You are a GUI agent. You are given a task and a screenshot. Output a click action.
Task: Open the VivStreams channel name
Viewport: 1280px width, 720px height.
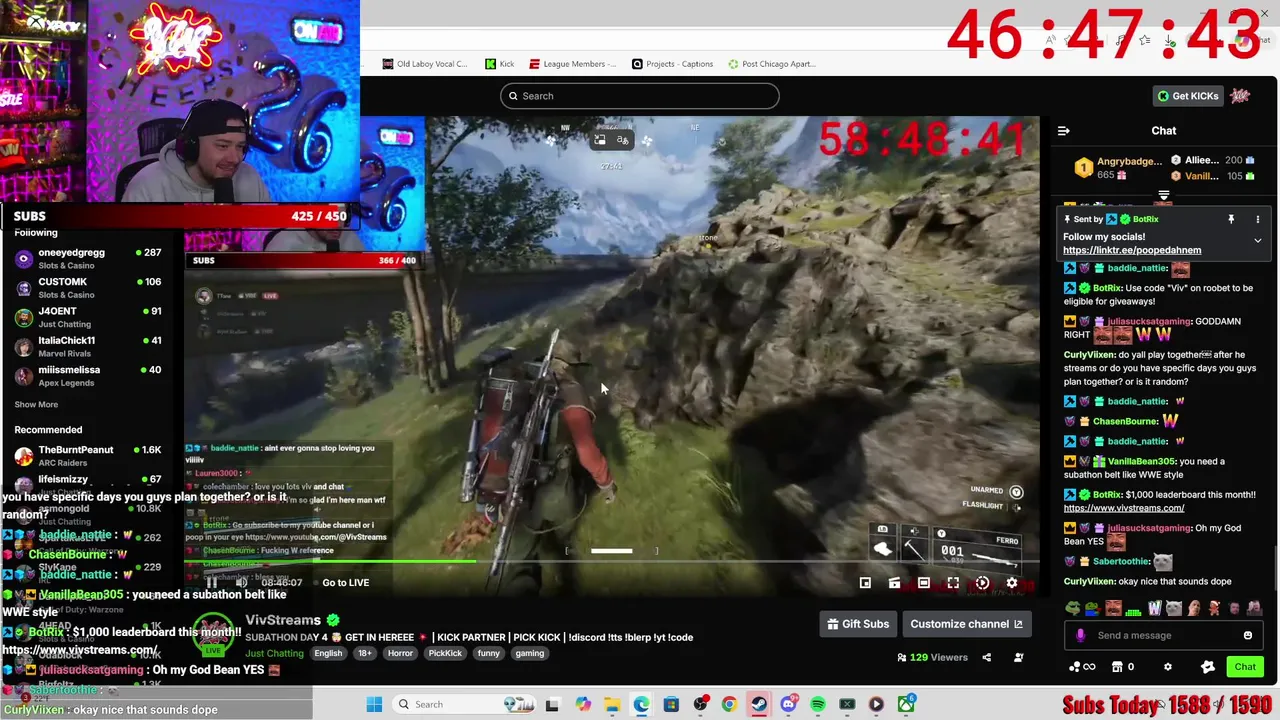click(x=283, y=620)
